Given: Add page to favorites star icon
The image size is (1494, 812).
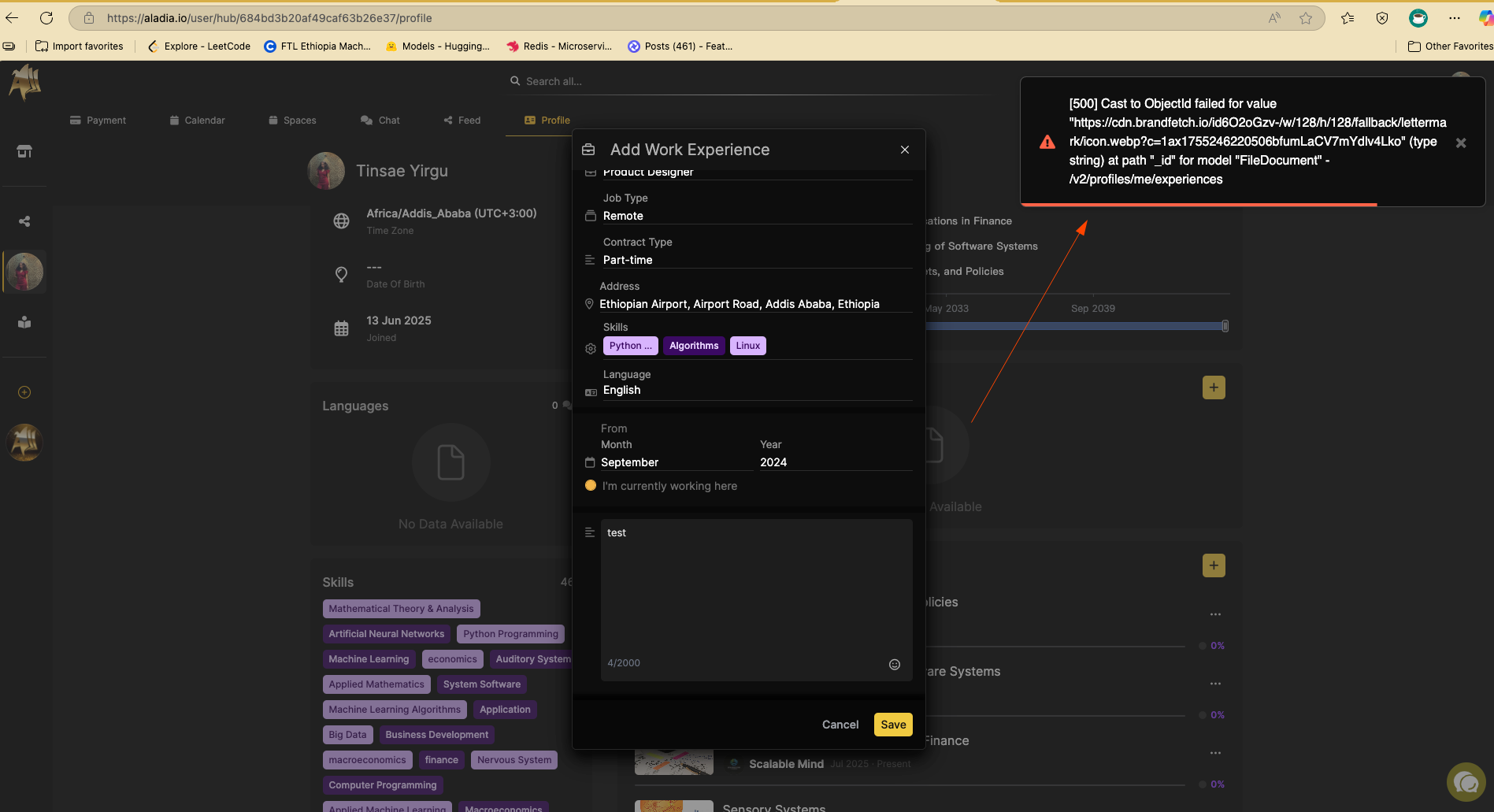Looking at the screenshot, I should click(x=1306, y=18).
